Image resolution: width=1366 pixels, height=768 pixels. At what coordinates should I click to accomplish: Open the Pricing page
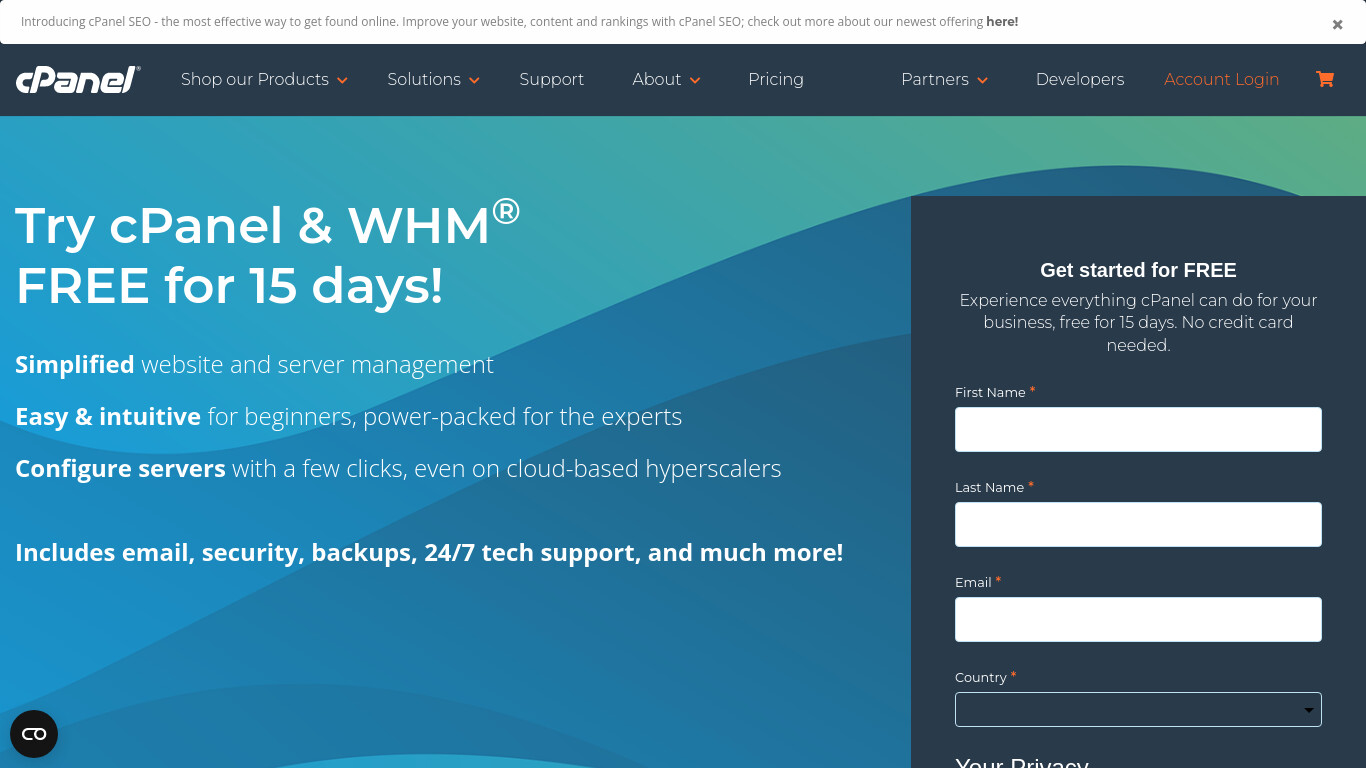pyautogui.click(x=776, y=79)
